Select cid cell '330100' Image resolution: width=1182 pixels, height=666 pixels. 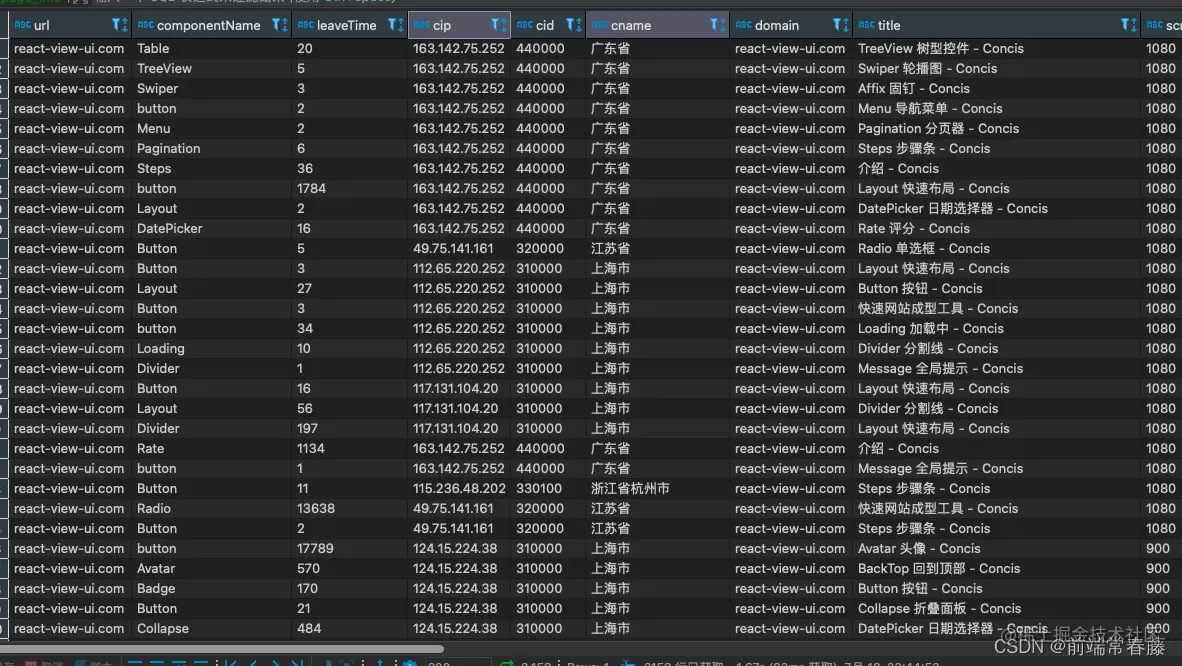548,488
